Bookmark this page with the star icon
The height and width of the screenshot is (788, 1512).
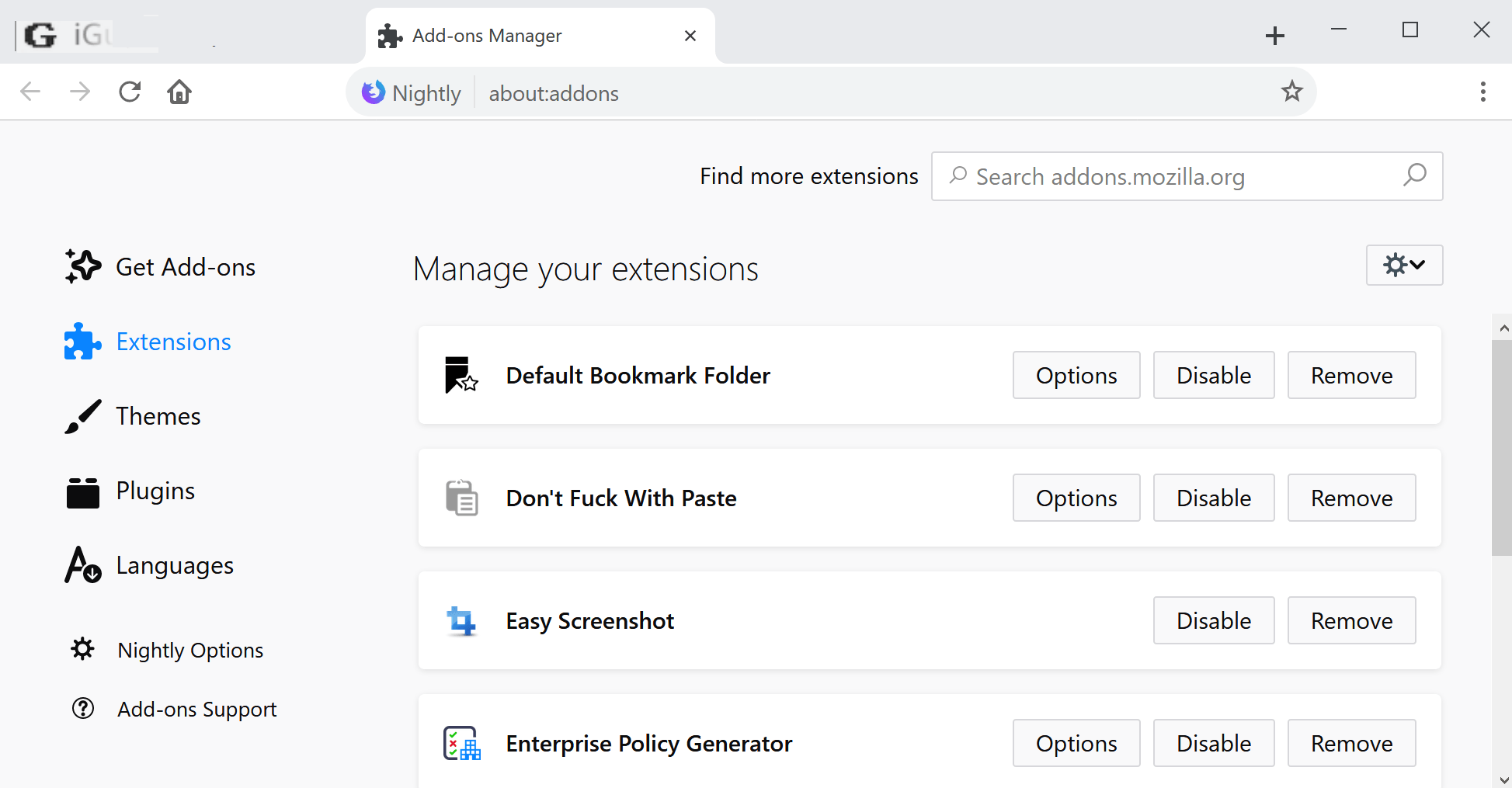pyautogui.click(x=1291, y=92)
